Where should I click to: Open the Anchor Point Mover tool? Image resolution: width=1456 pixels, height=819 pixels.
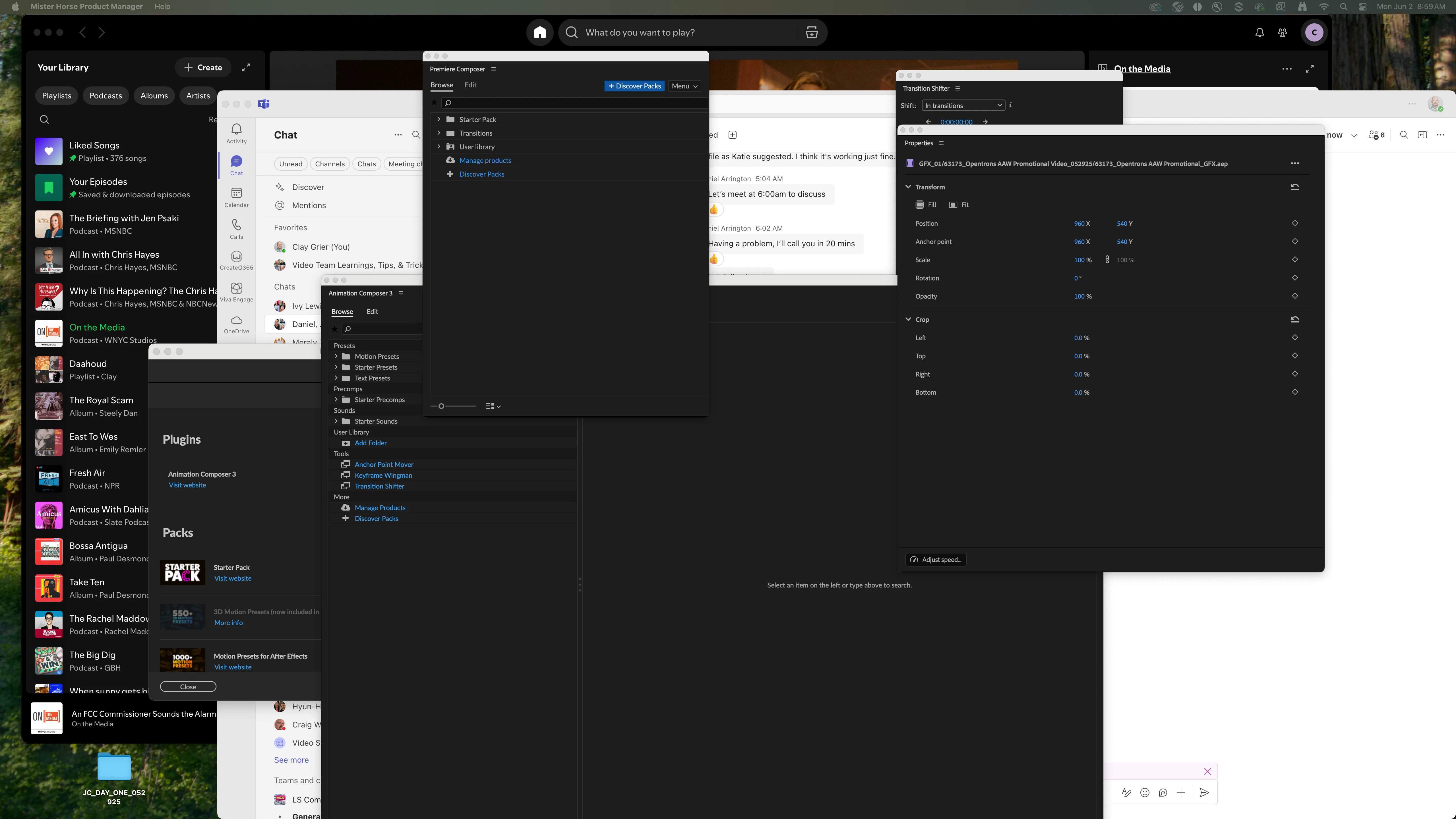[x=384, y=465]
